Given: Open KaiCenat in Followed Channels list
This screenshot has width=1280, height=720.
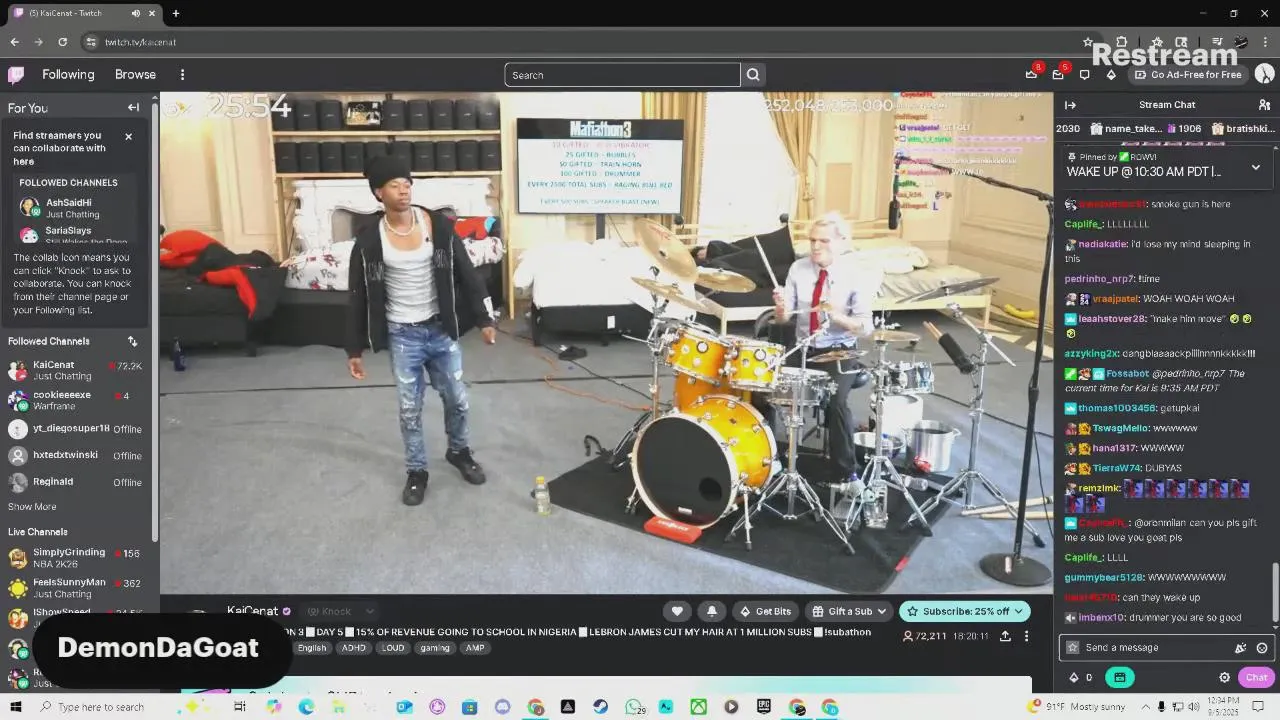Looking at the screenshot, I should 75,370.
